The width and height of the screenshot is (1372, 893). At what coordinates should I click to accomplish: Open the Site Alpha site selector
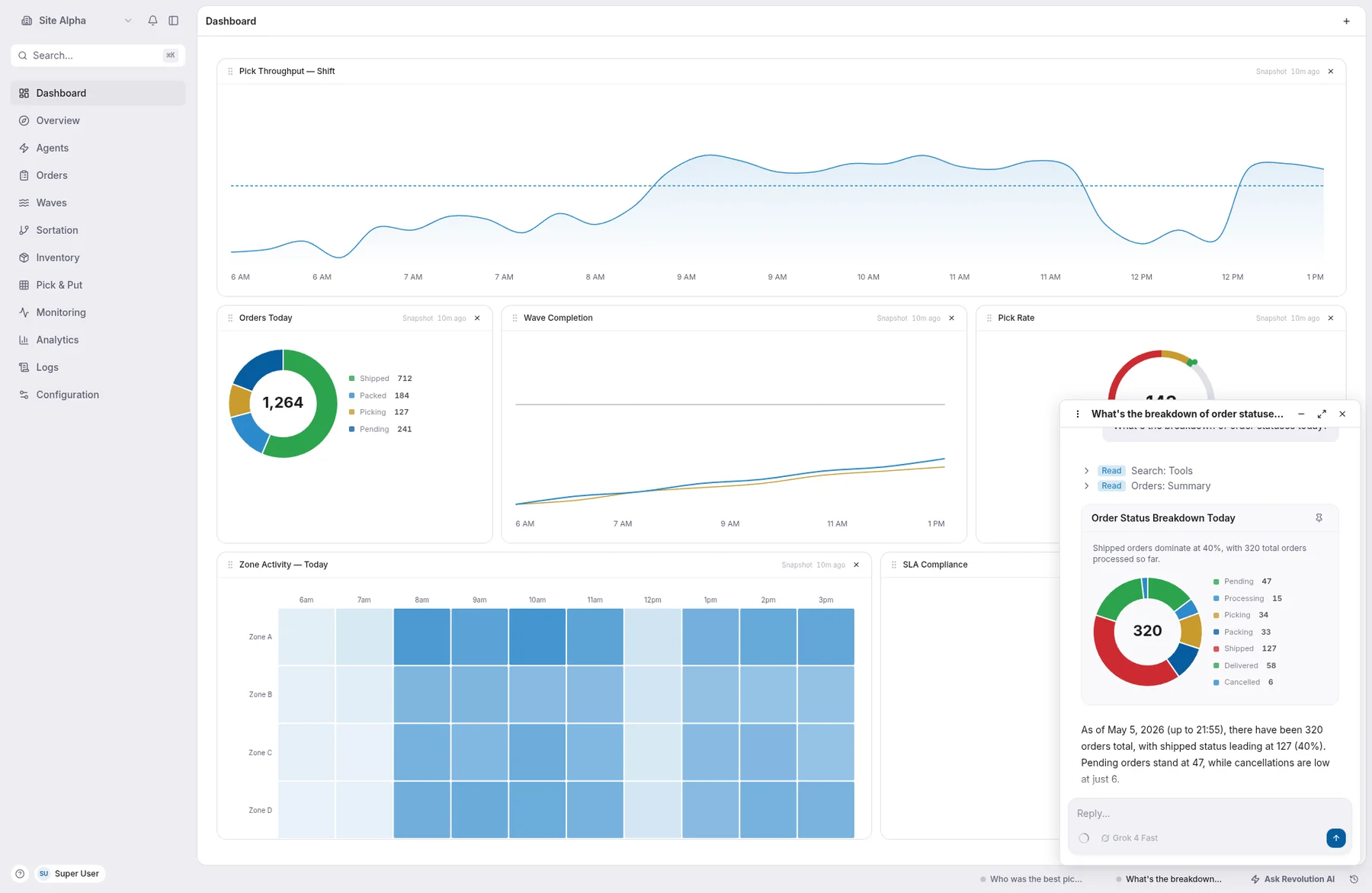(76, 21)
